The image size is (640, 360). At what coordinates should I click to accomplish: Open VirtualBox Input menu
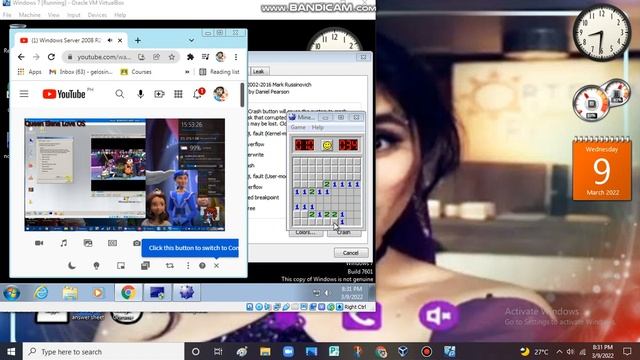pos(73,15)
